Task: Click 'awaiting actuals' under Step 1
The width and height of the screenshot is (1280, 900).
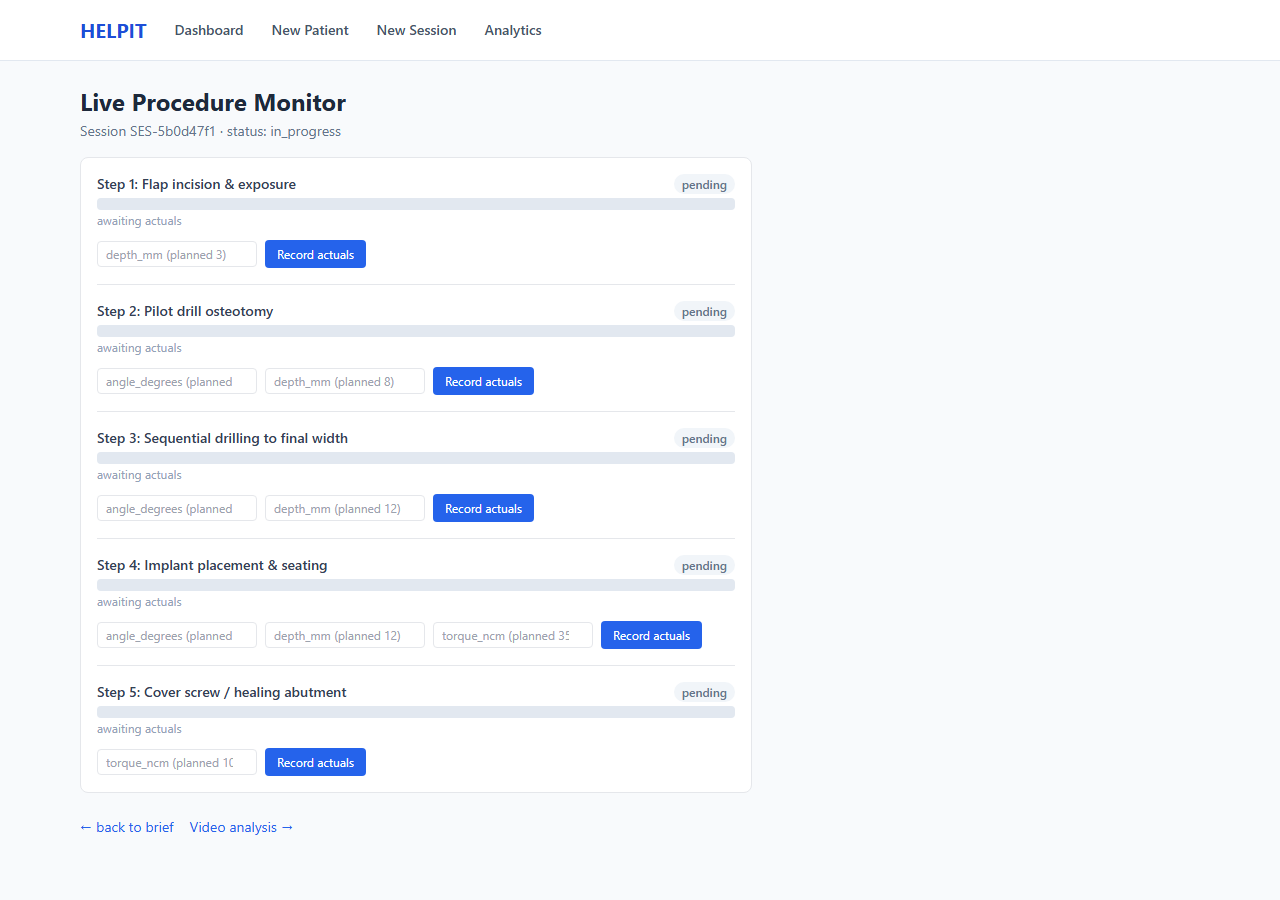Action: 139,221
